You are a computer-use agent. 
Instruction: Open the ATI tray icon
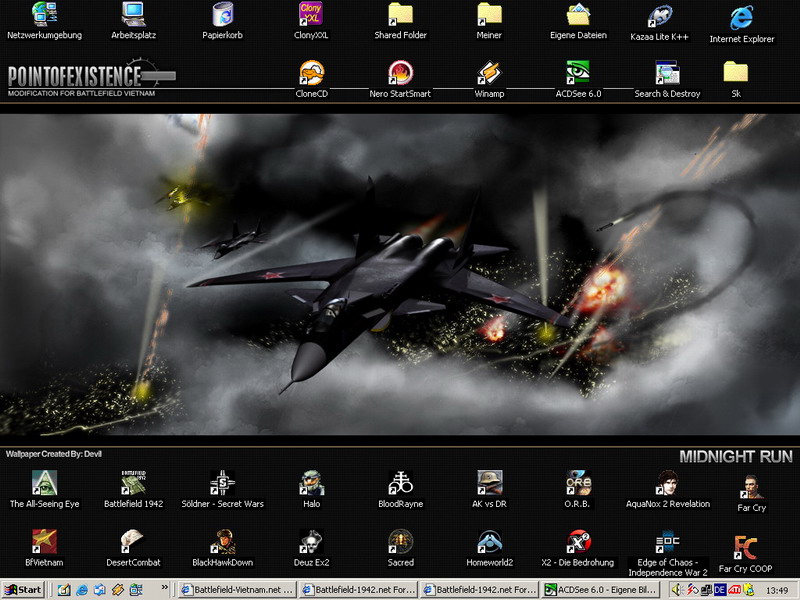(734, 590)
